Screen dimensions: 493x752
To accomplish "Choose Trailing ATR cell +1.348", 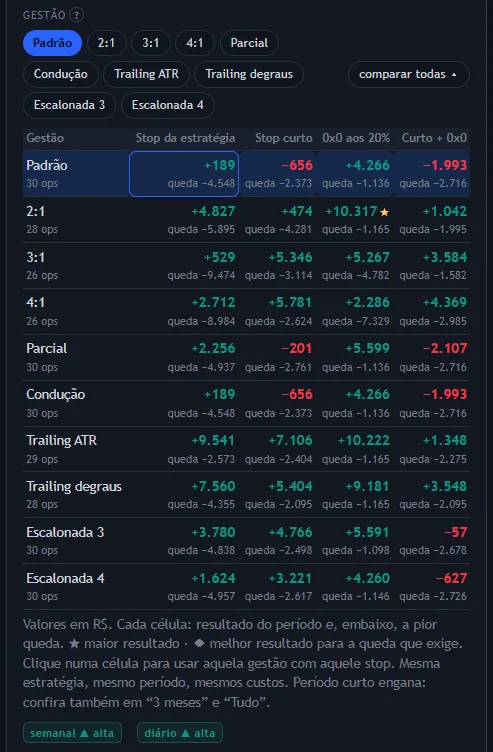I will point(432,449).
